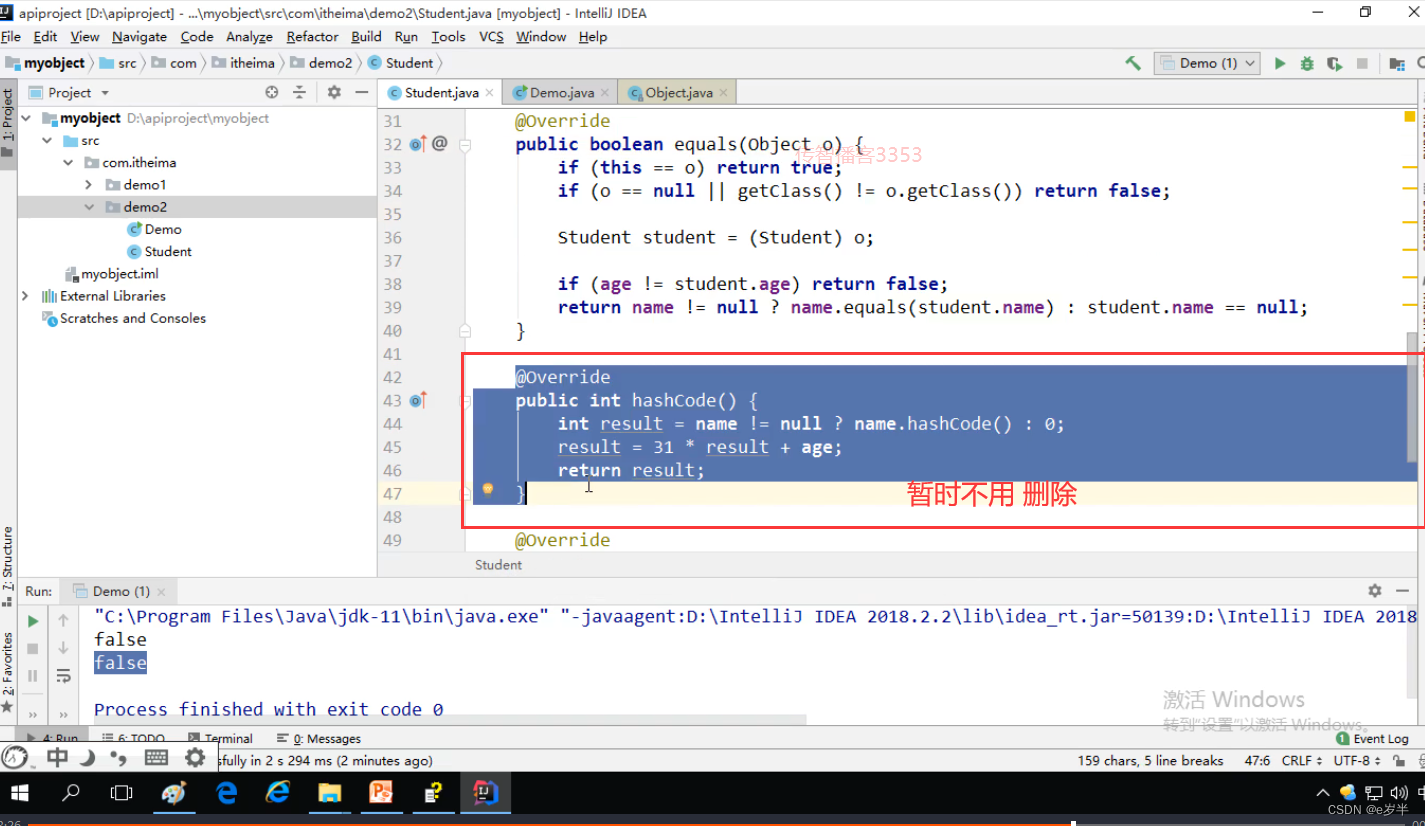Viewport: 1425px width, 826px height.
Task: Close the Demo (1) run tab
Action: coord(162,592)
